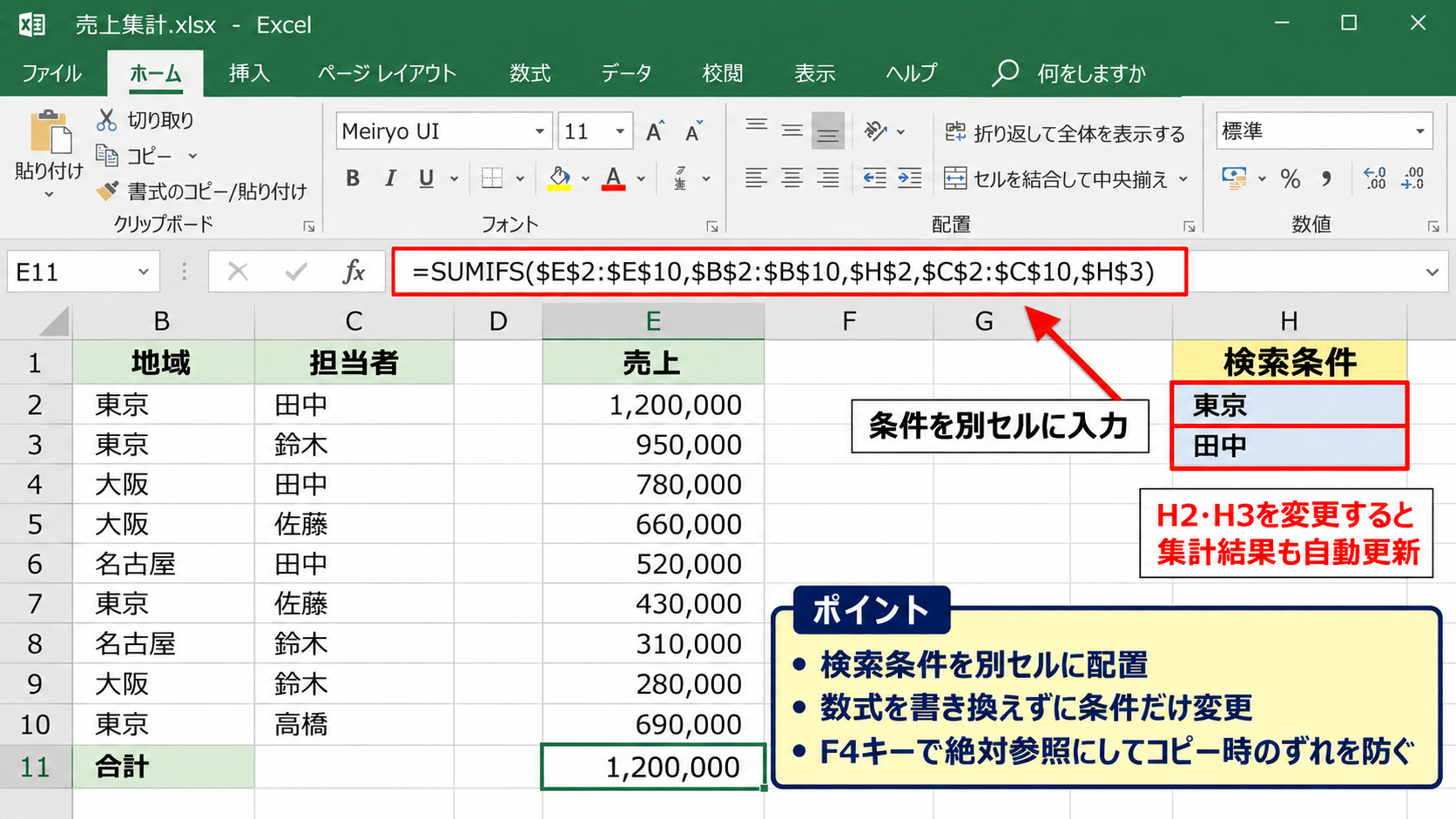Image resolution: width=1456 pixels, height=819 pixels.
Task: Increase indent icon
Action: click(910, 178)
